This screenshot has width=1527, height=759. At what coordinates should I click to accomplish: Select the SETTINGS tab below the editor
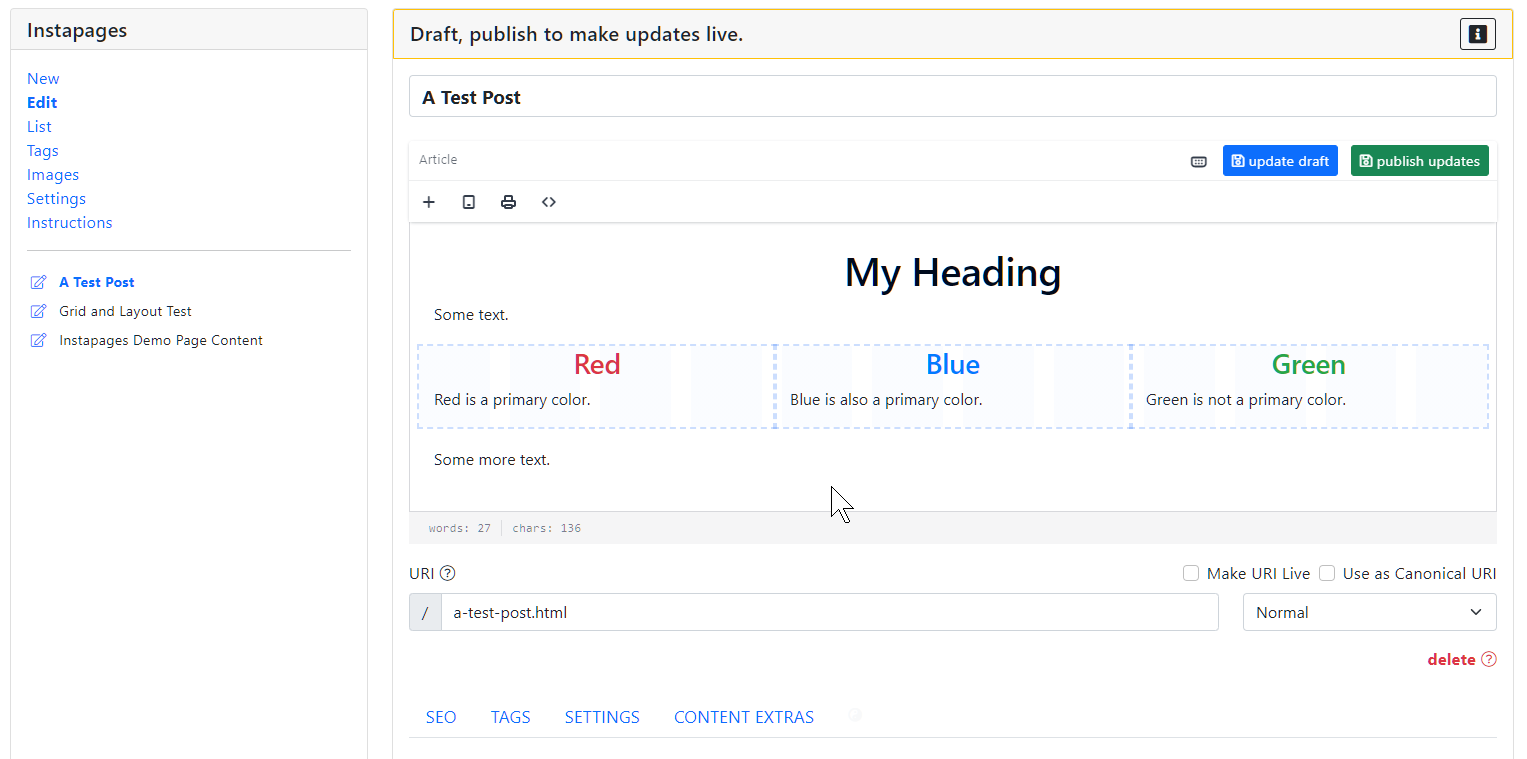click(x=602, y=717)
